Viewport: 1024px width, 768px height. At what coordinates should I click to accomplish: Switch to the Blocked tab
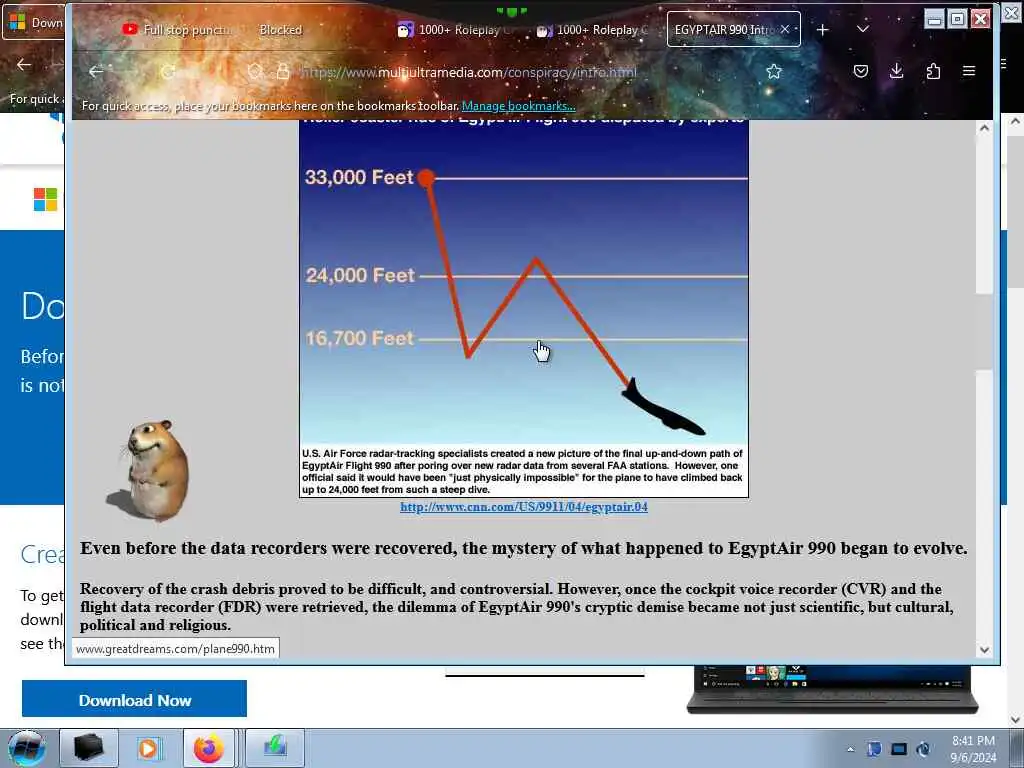click(x=281, y=29)
